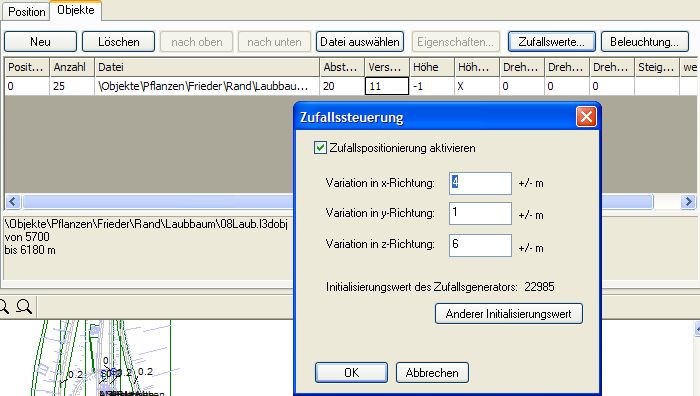Generate Anderer Initialisierungswert
The height and width of the screenshot is (396, 700).
click(508, 314)
